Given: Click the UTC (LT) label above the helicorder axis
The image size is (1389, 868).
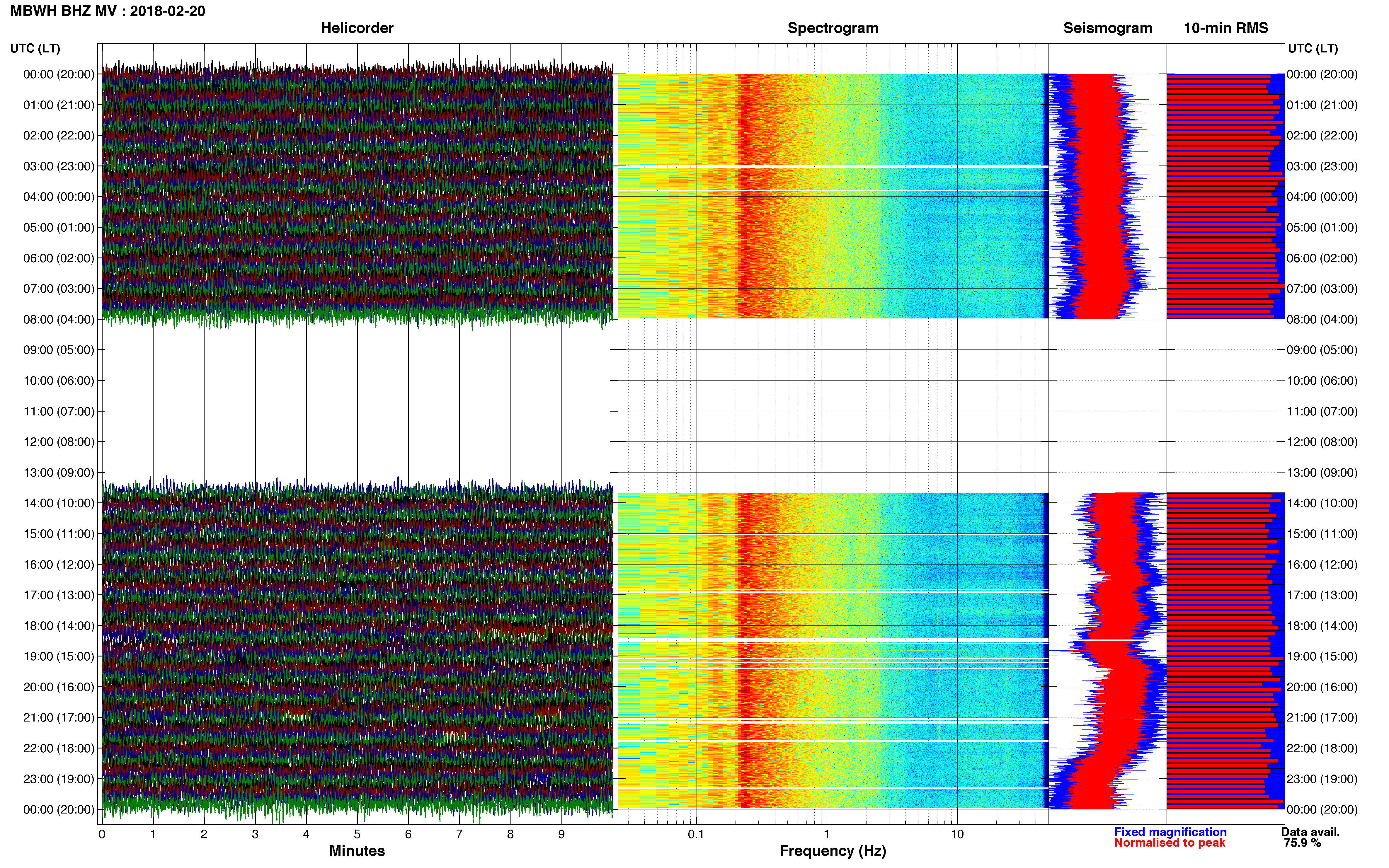Looking at the screenshot, I should tap(35, 48).
